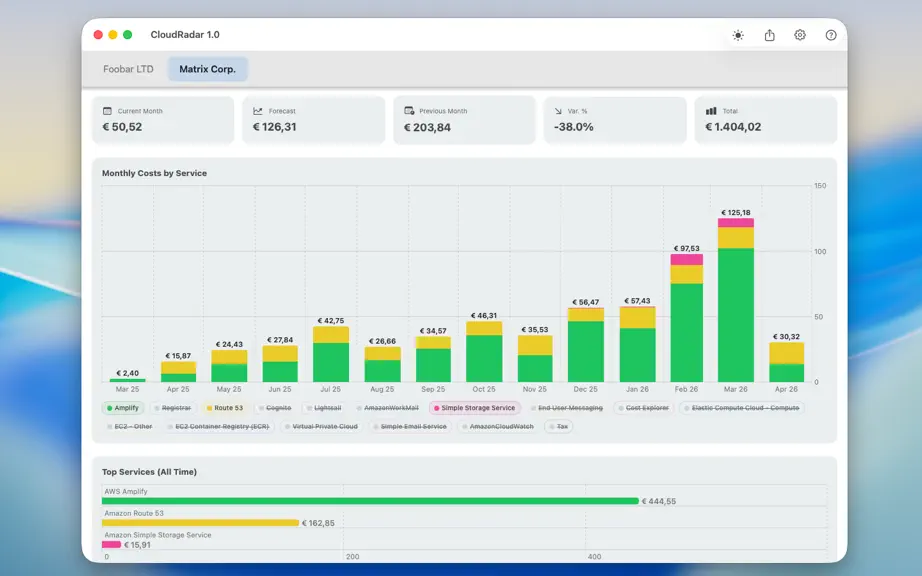
Task: Switch to the Foobar LTD tab
Action: (128, 69)
